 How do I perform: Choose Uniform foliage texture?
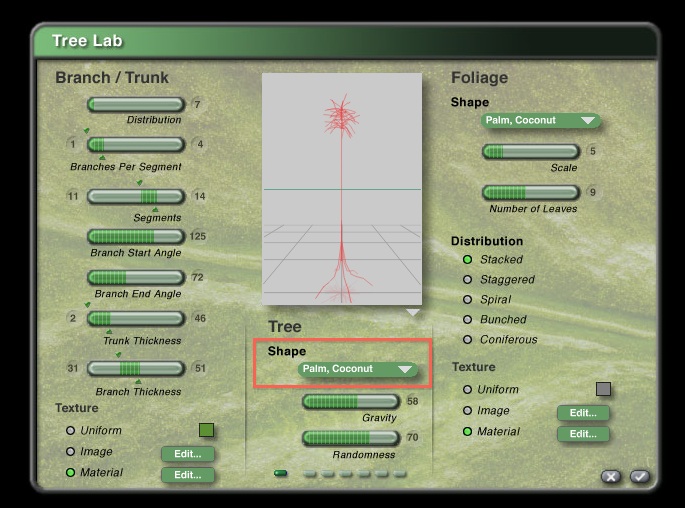[467, 389]
